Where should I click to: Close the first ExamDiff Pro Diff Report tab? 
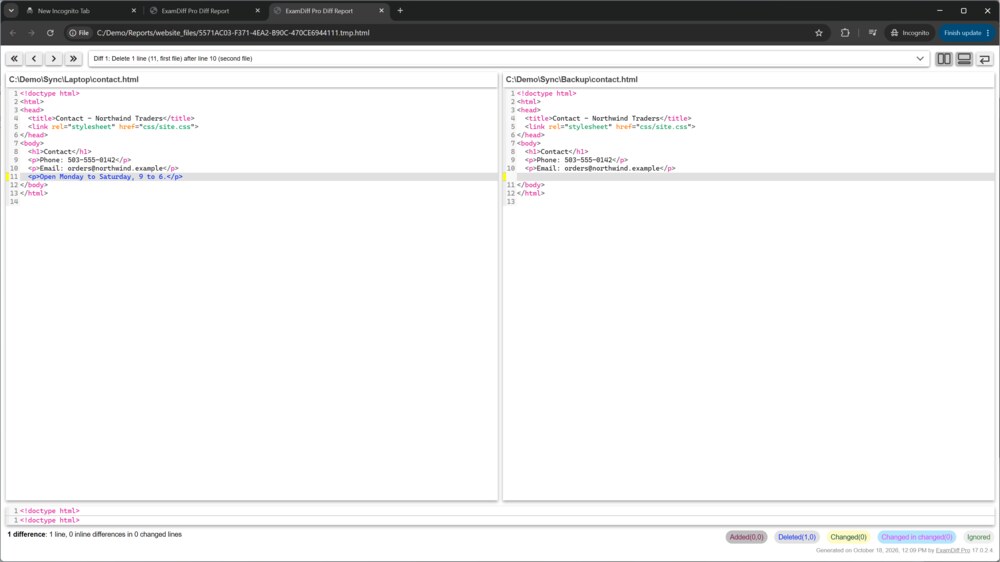[x=258, y=11]
